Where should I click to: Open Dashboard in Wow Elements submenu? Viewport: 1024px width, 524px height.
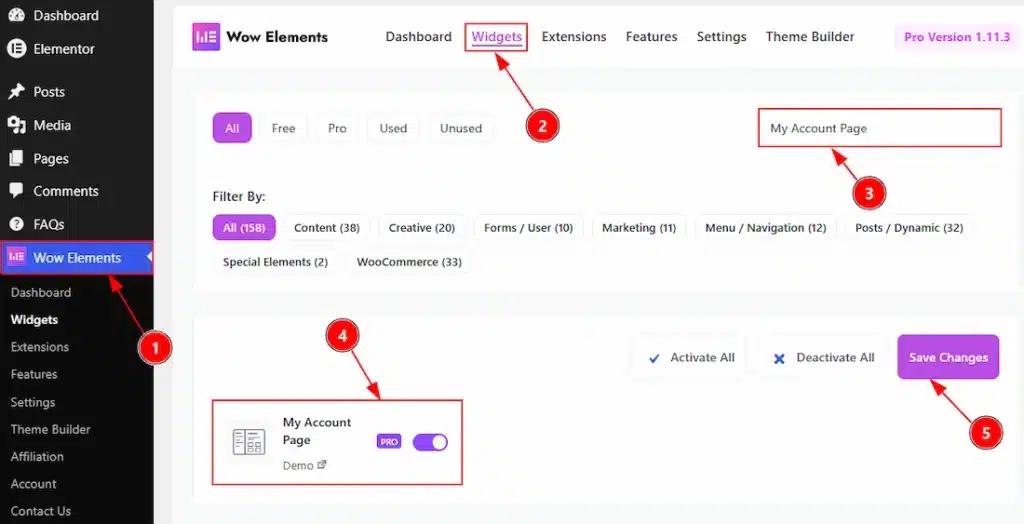(x=40, y=293)
